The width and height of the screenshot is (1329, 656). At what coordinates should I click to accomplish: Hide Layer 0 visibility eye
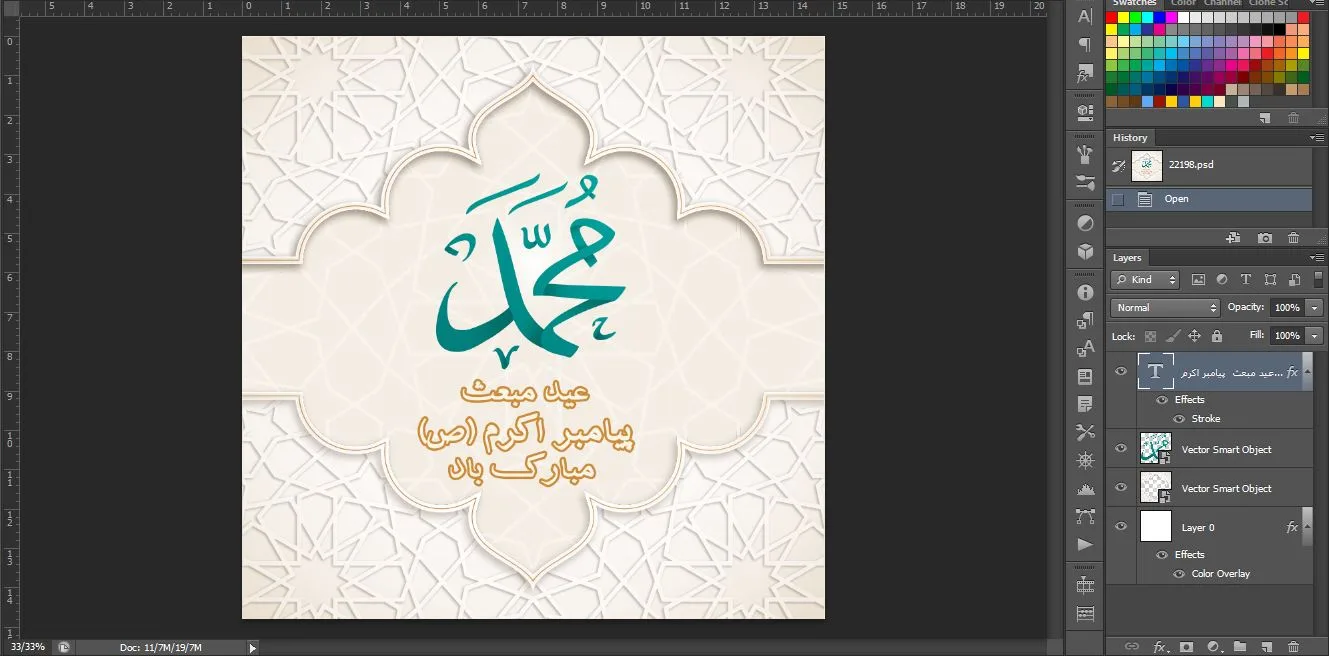[x=1121, y=527]
